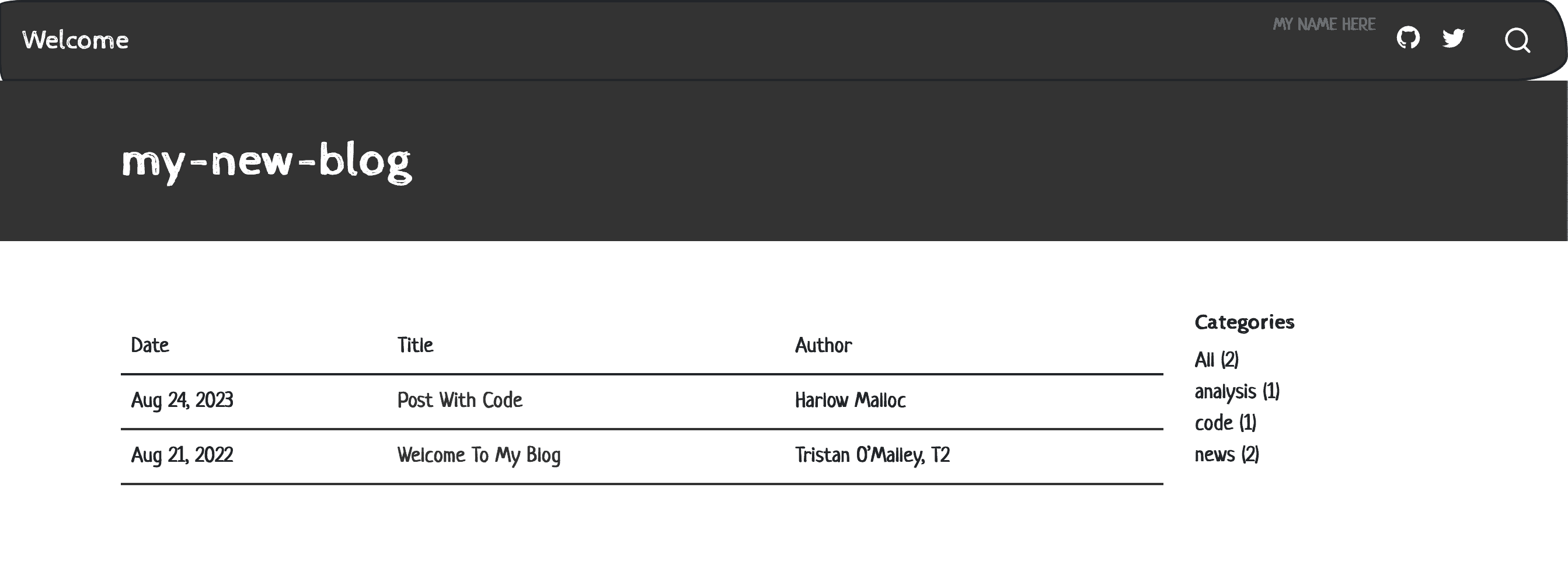Screen dimensions: 1568x571
Task: Click the Aug 21, 2022 date cell
Action: coord(182,455)
